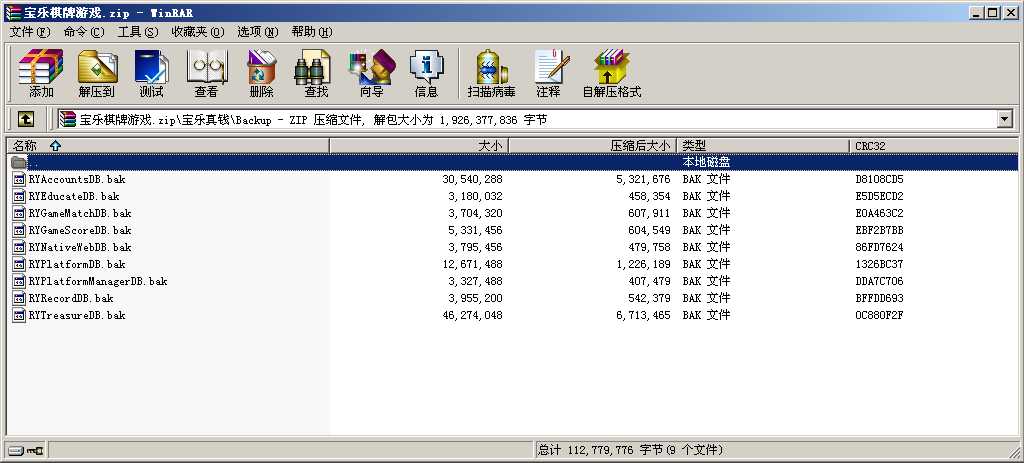The height and width of the screenshot is (463, 1024).
Task: Sort by the 类型 column header
Action: (763, 146)
